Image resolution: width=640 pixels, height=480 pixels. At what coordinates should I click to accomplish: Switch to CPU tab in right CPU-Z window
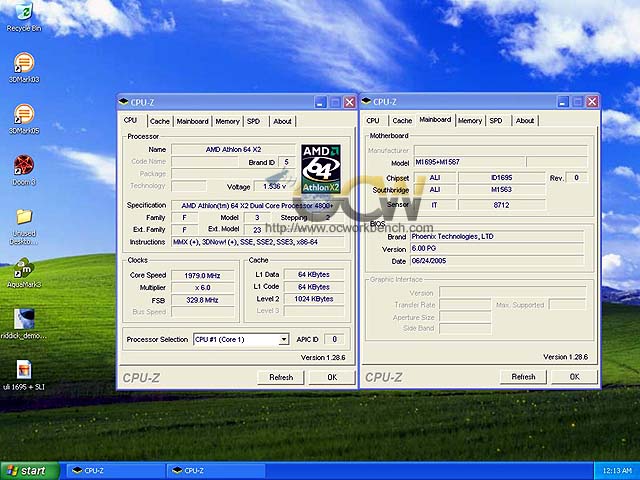[373, 120]
